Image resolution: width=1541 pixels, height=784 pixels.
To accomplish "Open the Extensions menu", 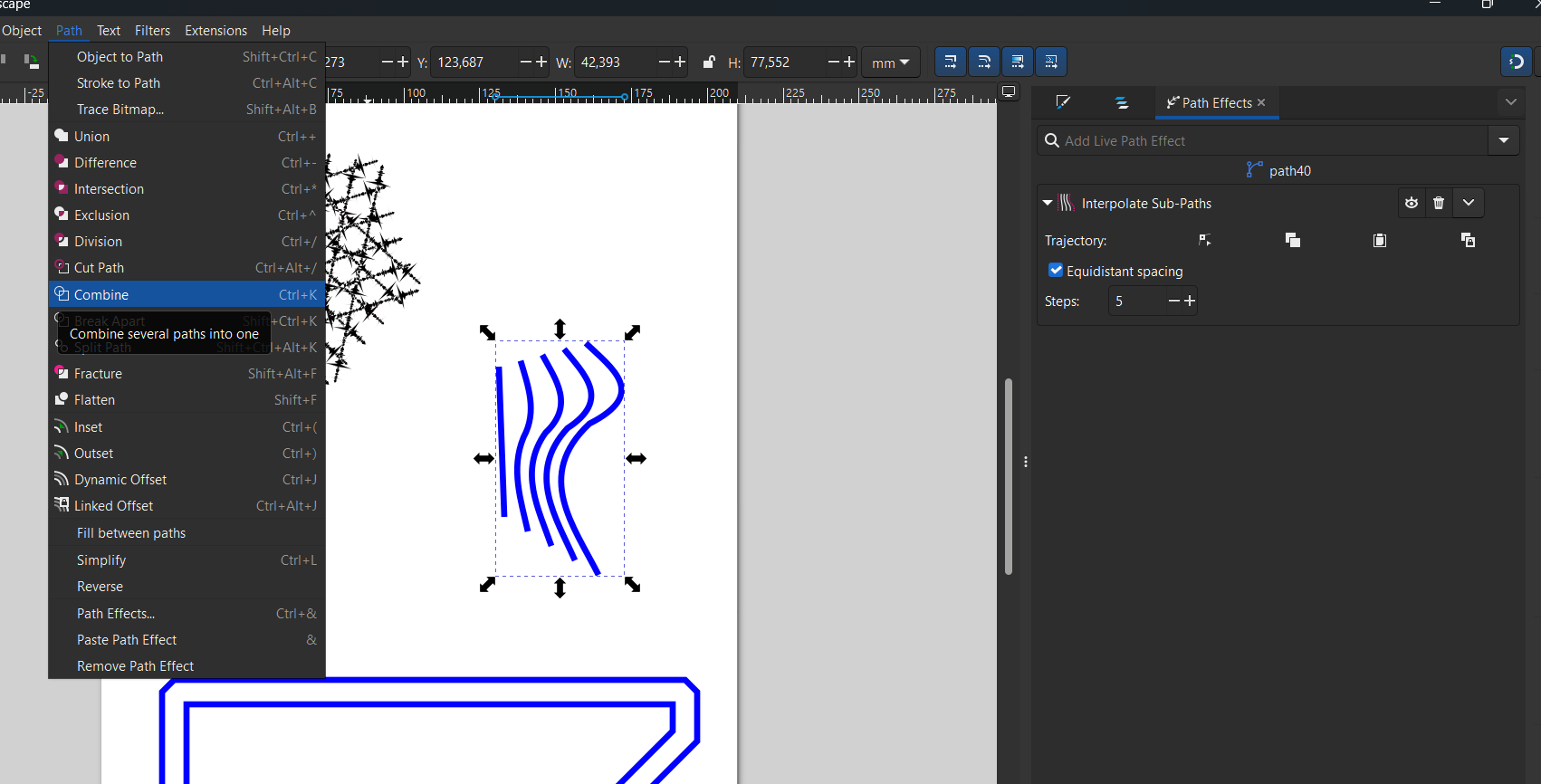I will click(215, 30).
